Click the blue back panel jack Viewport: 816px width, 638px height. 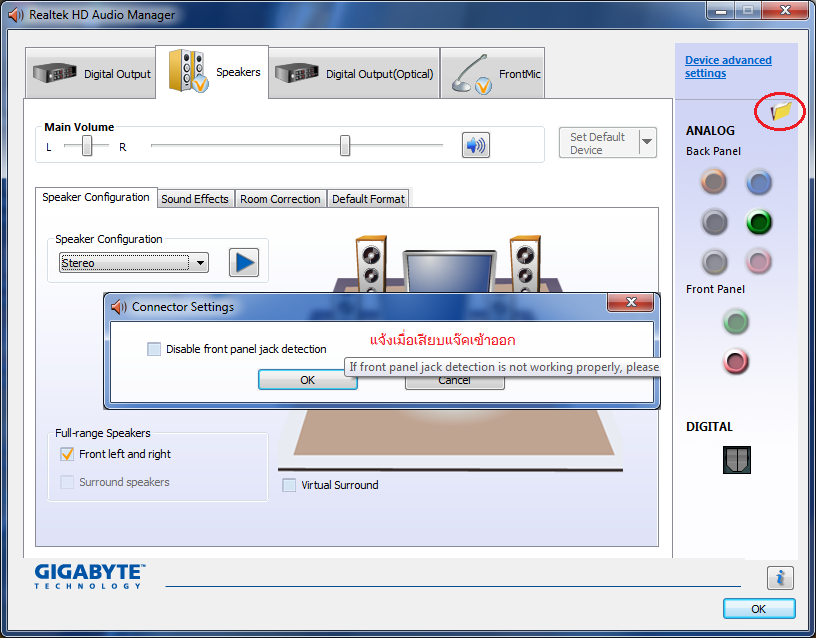tap(759, 182)
